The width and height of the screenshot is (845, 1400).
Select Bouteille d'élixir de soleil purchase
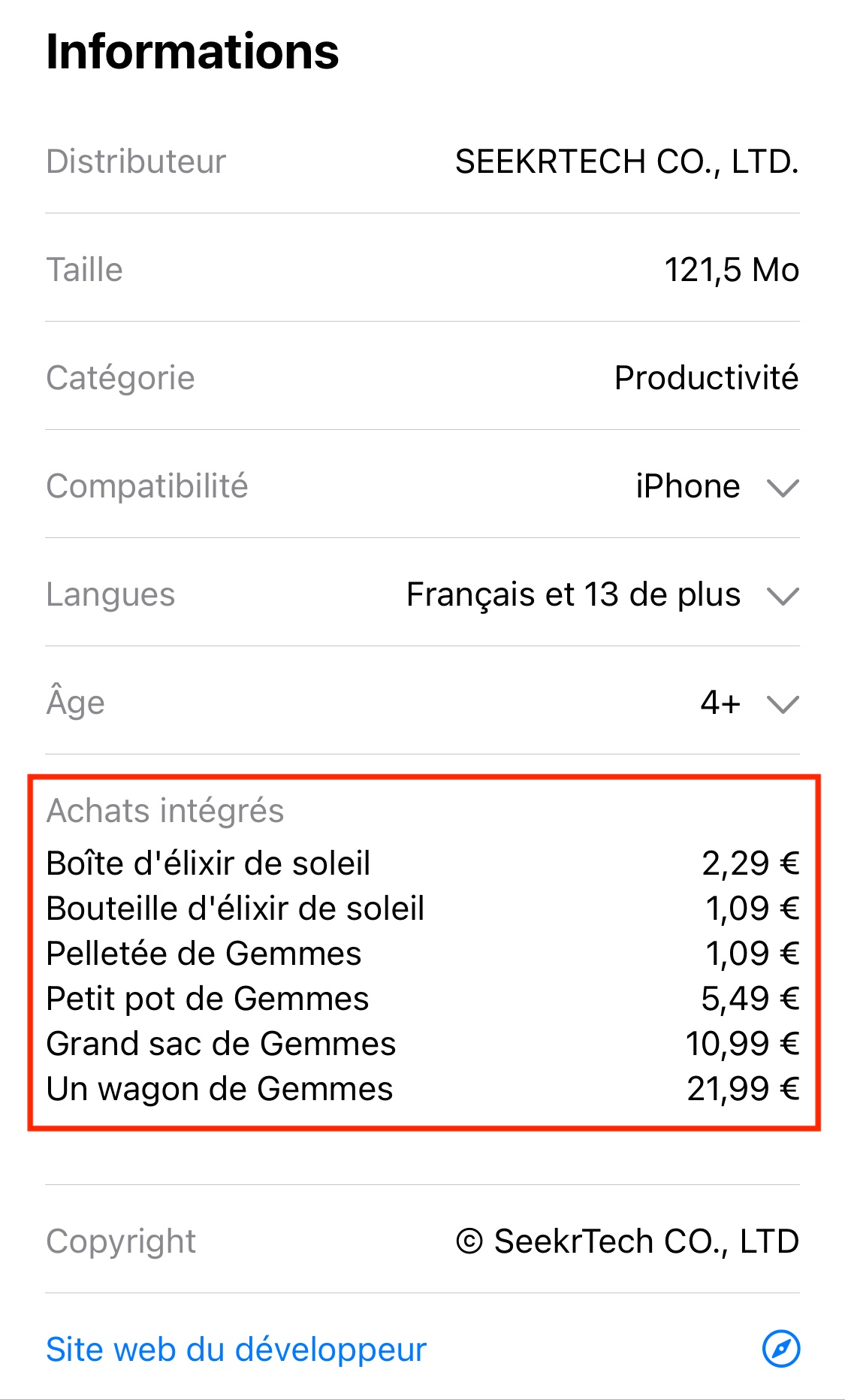(x=235, y=909)
